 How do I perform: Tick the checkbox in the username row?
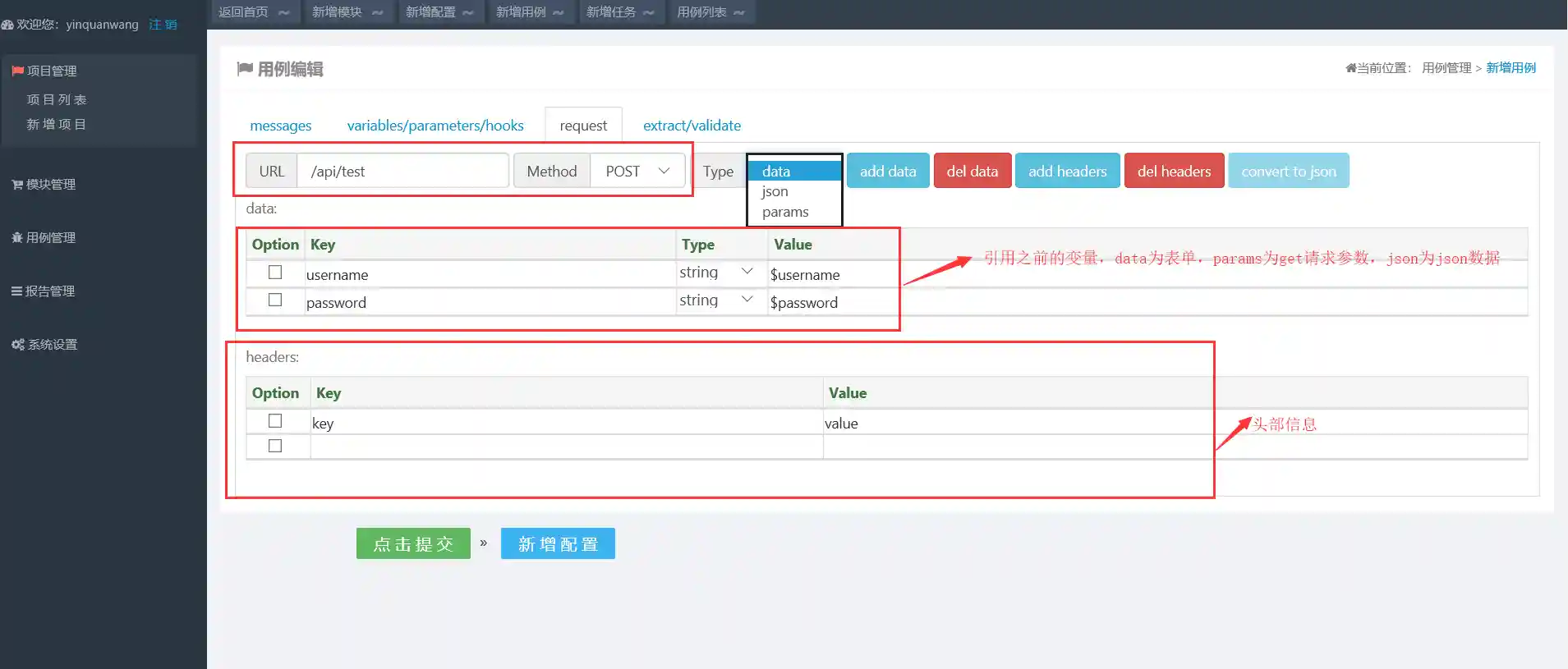(x=275, y=273)
